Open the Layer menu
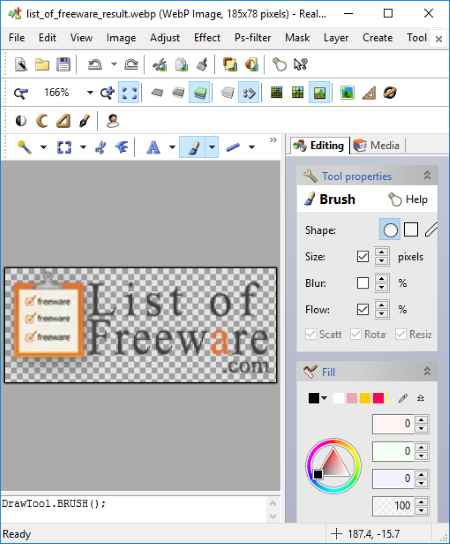Viewport: 450px width, 544px height. tap(336, 37)
